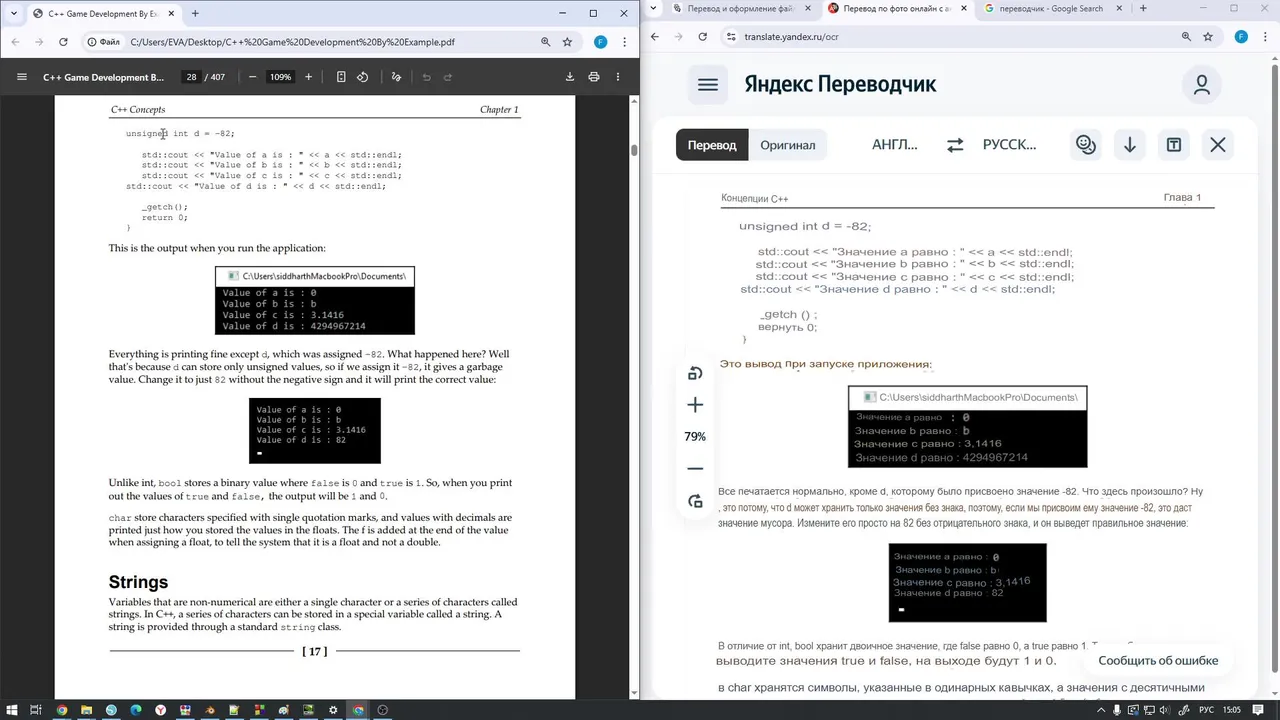Click the PDF viewer vertical scrollbar
This screenshot has width=1280, height=720.
coord(634,150)
